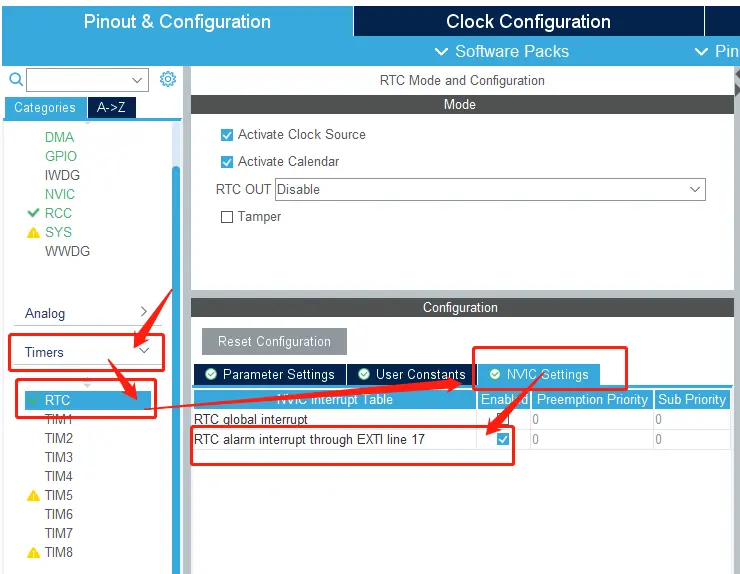Select NVIC in the category list
This screenshot has width=740, height=574.
(60, 194)
